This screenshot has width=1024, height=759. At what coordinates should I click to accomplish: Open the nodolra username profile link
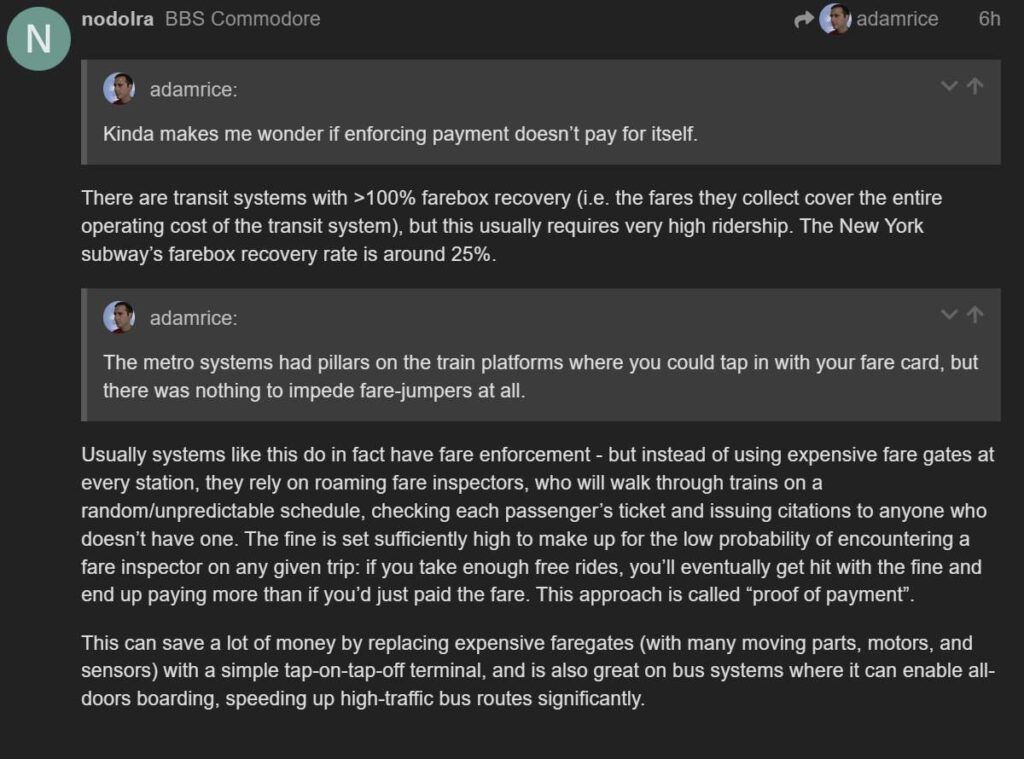pyautogui.click(x=117, y=19)
